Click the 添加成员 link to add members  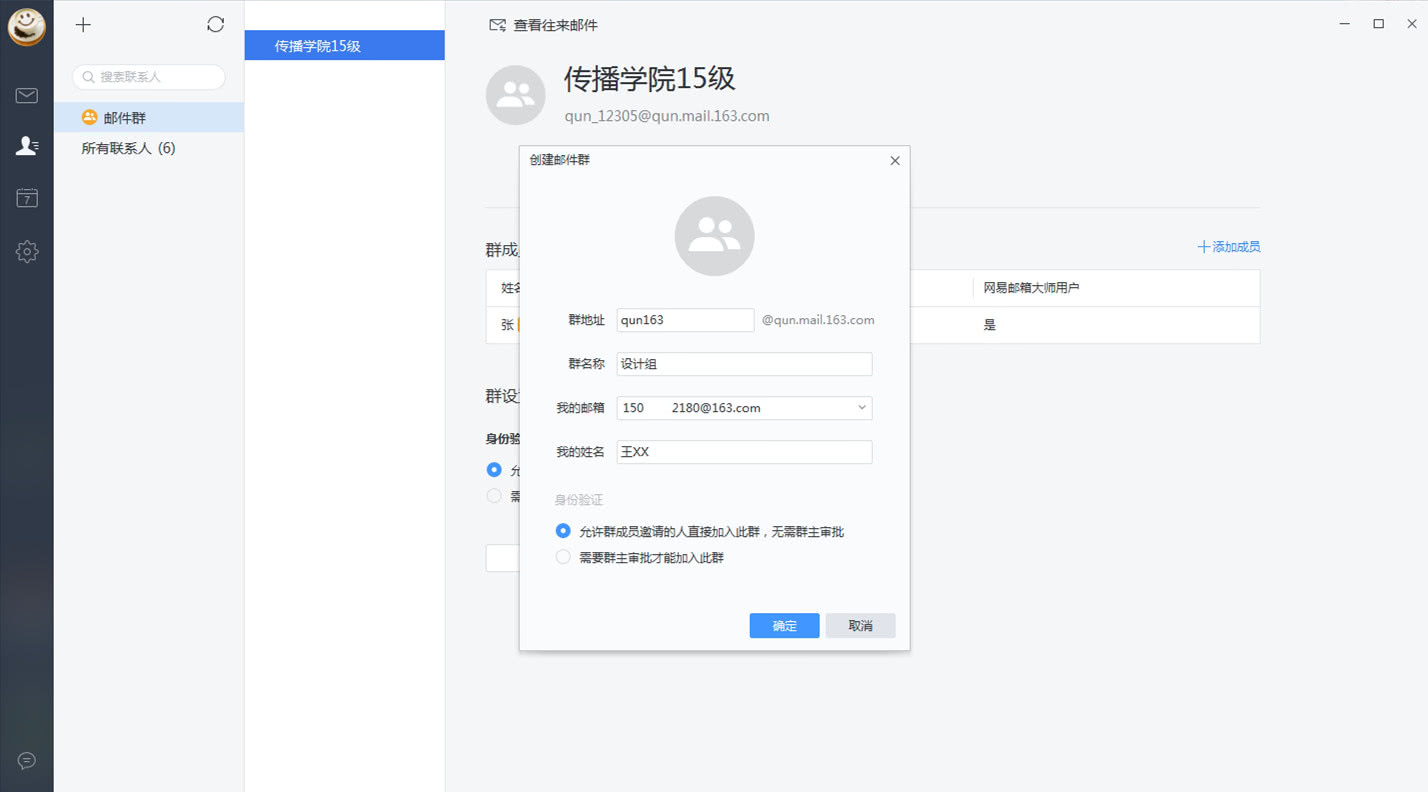pos(1228,246)
